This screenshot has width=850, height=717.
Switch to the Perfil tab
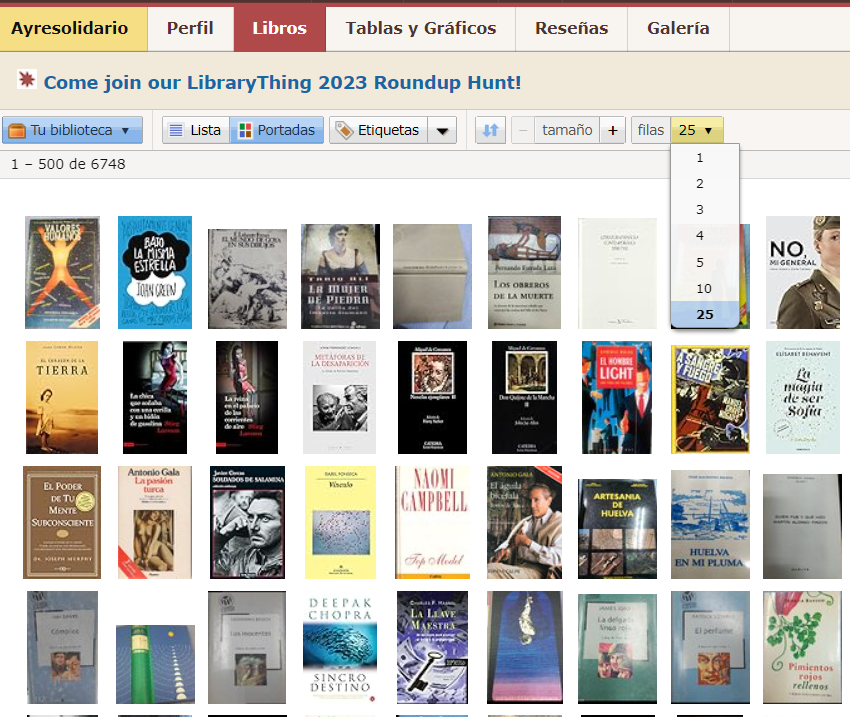coord(190,29)
